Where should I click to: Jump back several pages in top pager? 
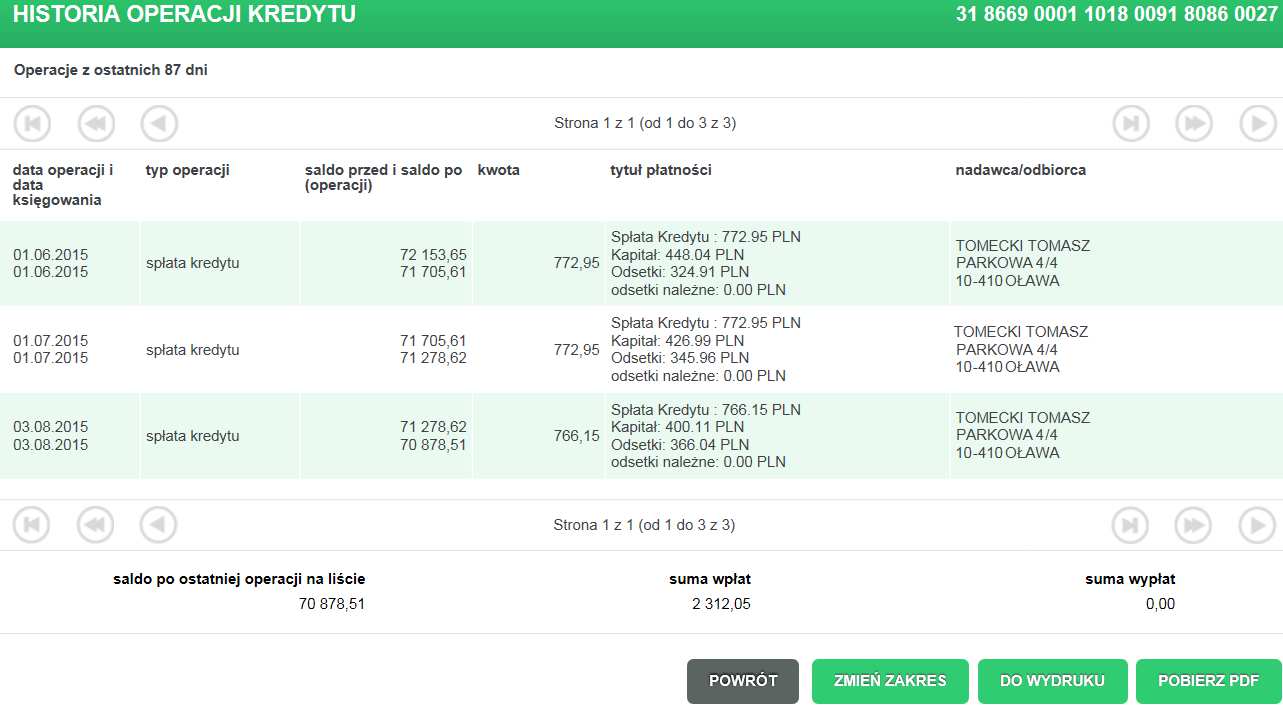pyautogui.click(x=96, y=124)
